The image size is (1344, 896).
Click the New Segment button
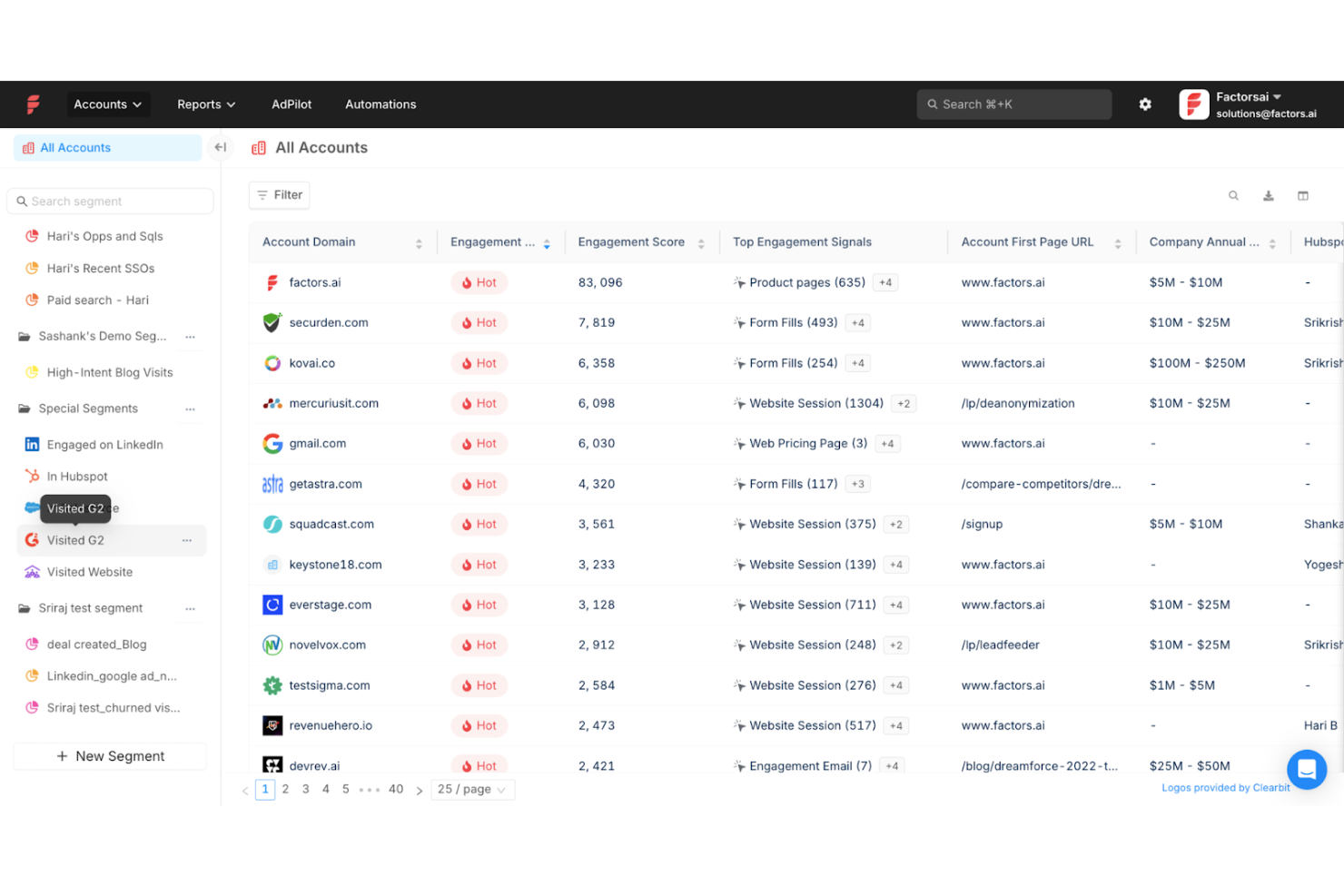[x=110, y=756]
